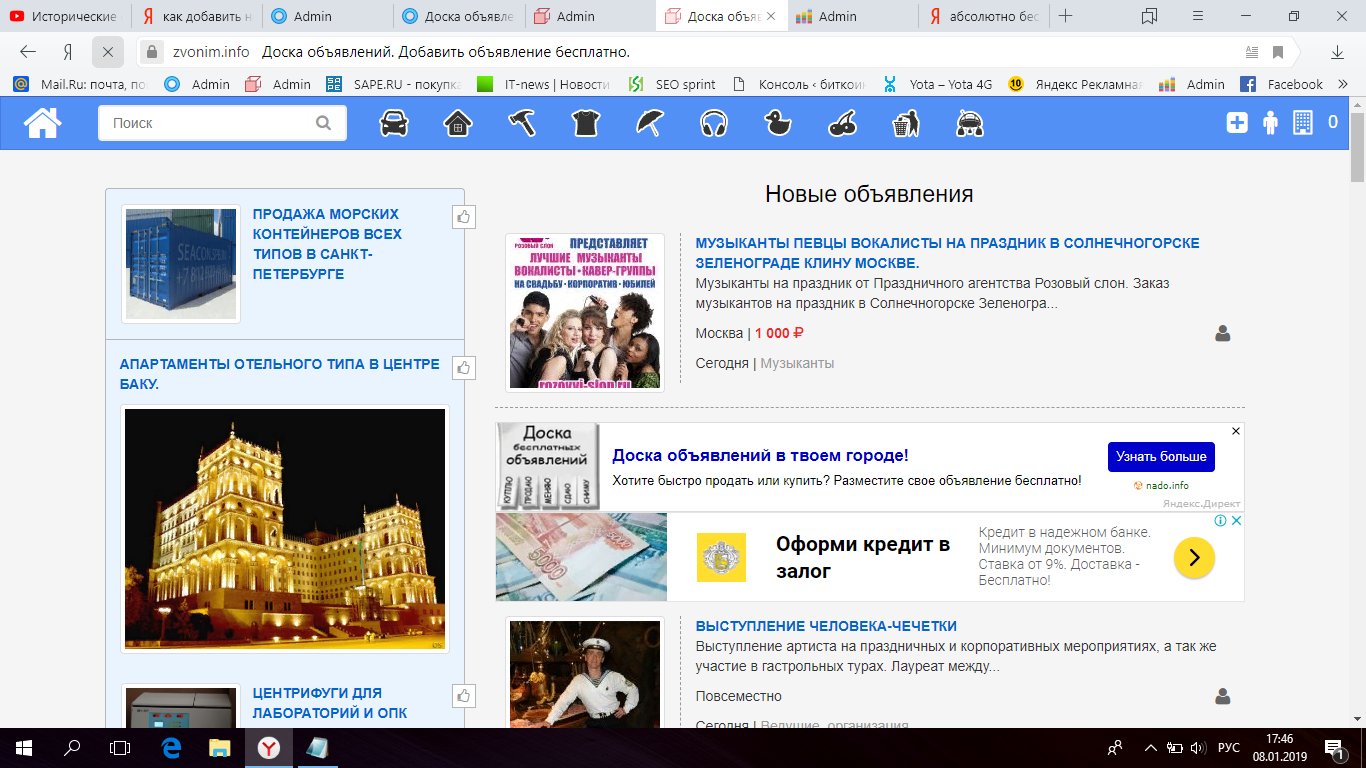
Task: Click 'Узнать больше' ad button
Action: pyautogui.click(x=1161, y=456)
